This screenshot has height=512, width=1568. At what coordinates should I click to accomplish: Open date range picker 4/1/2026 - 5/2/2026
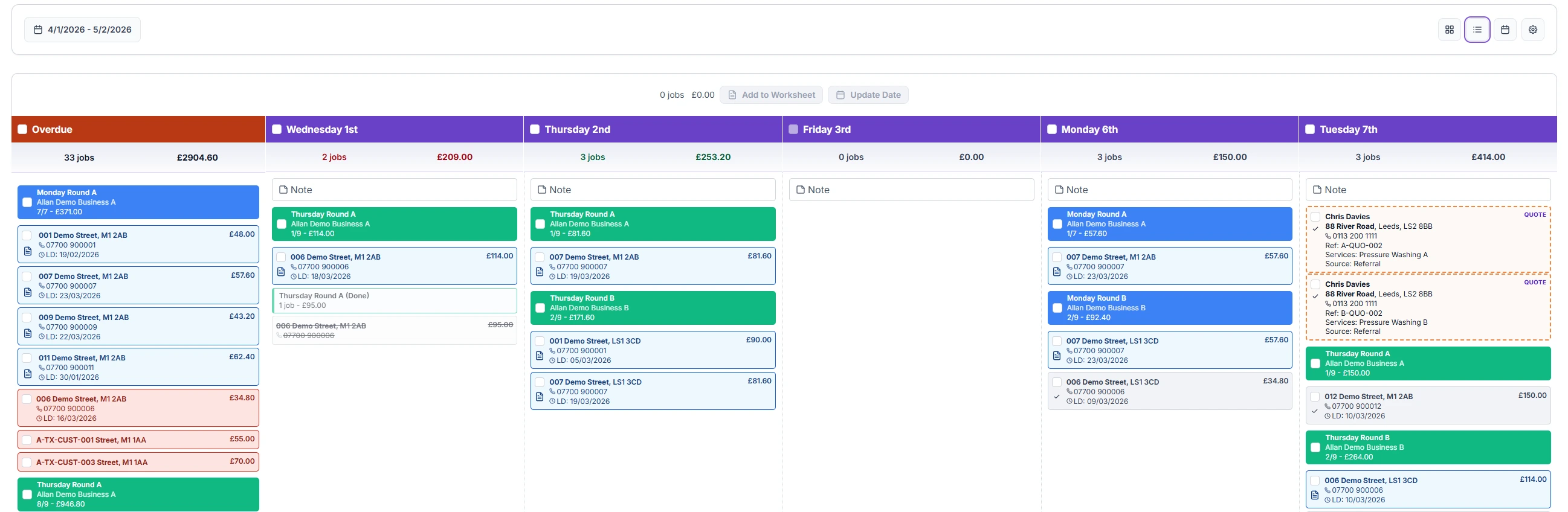click(82, 30)
